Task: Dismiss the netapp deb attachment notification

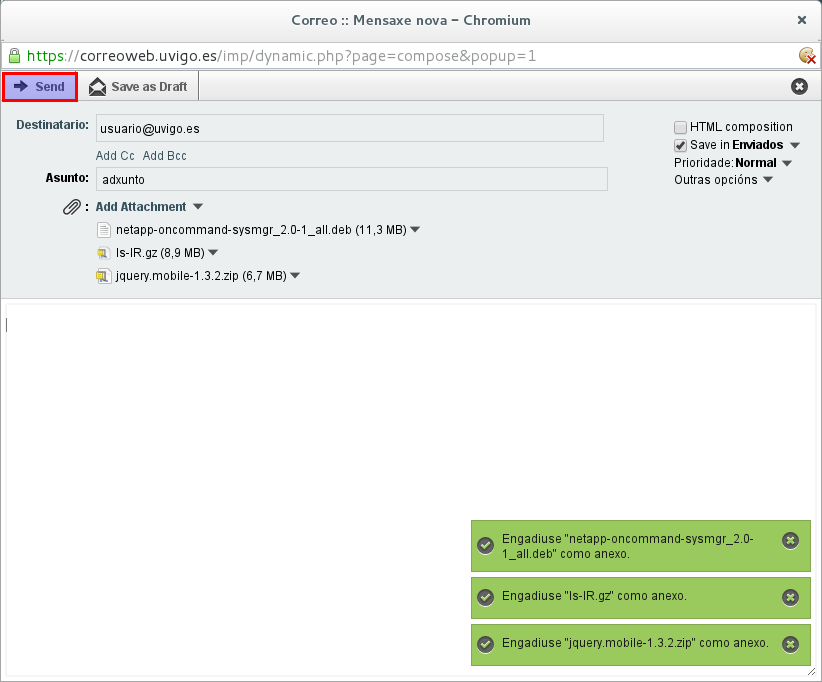Action: coord(790,541)
